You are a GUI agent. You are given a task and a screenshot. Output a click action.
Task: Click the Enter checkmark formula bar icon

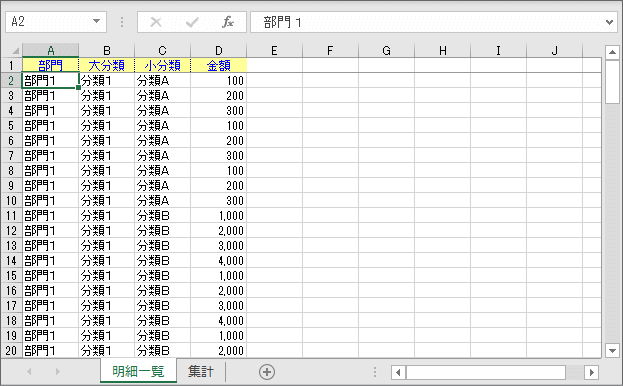(192, 22)
